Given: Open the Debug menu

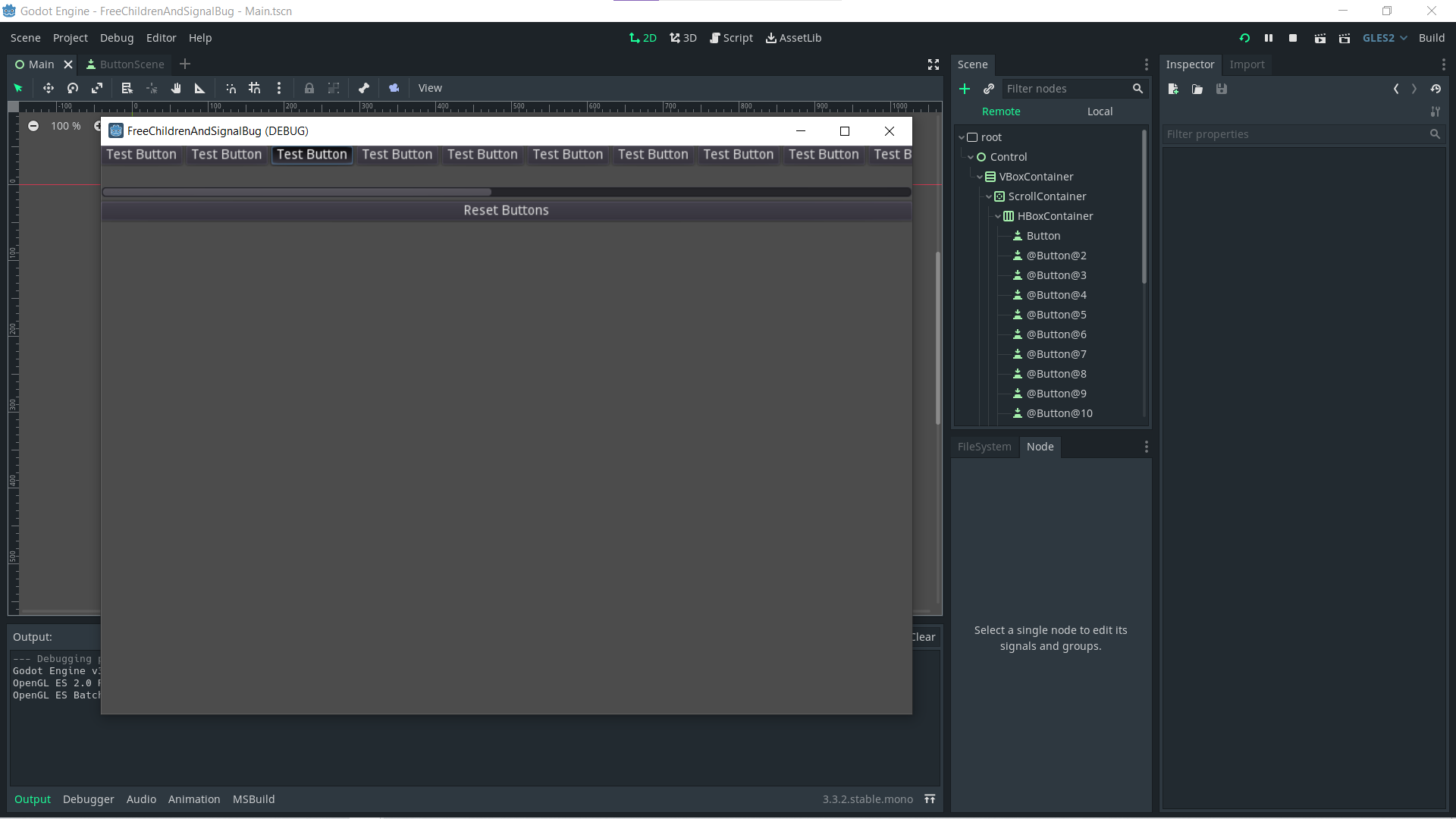Looking at the screenshot, I should (x=116, y=38).
